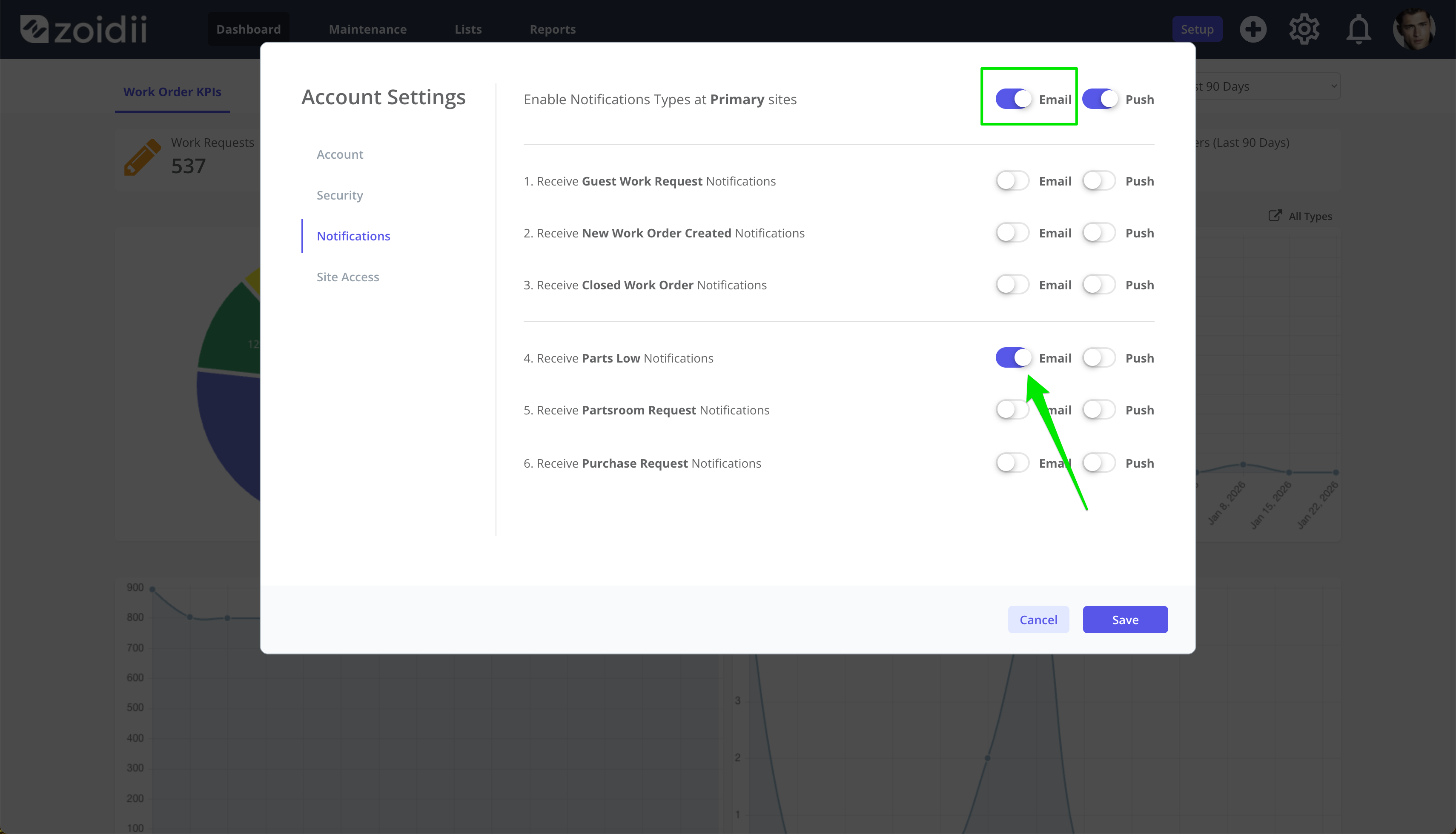Enable Push for Partsroom Request notifications

1099,410
